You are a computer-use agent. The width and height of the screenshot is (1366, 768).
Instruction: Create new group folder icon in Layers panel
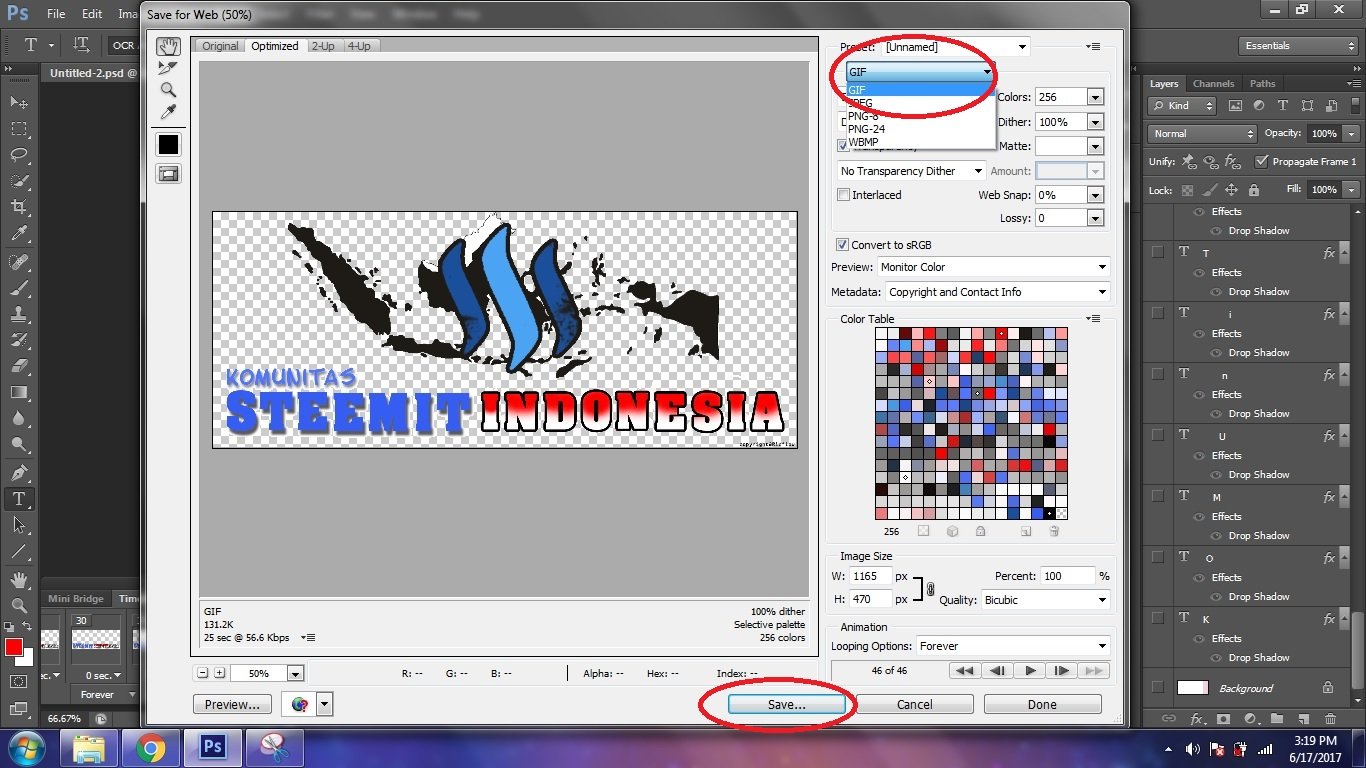coord(1277,718)
